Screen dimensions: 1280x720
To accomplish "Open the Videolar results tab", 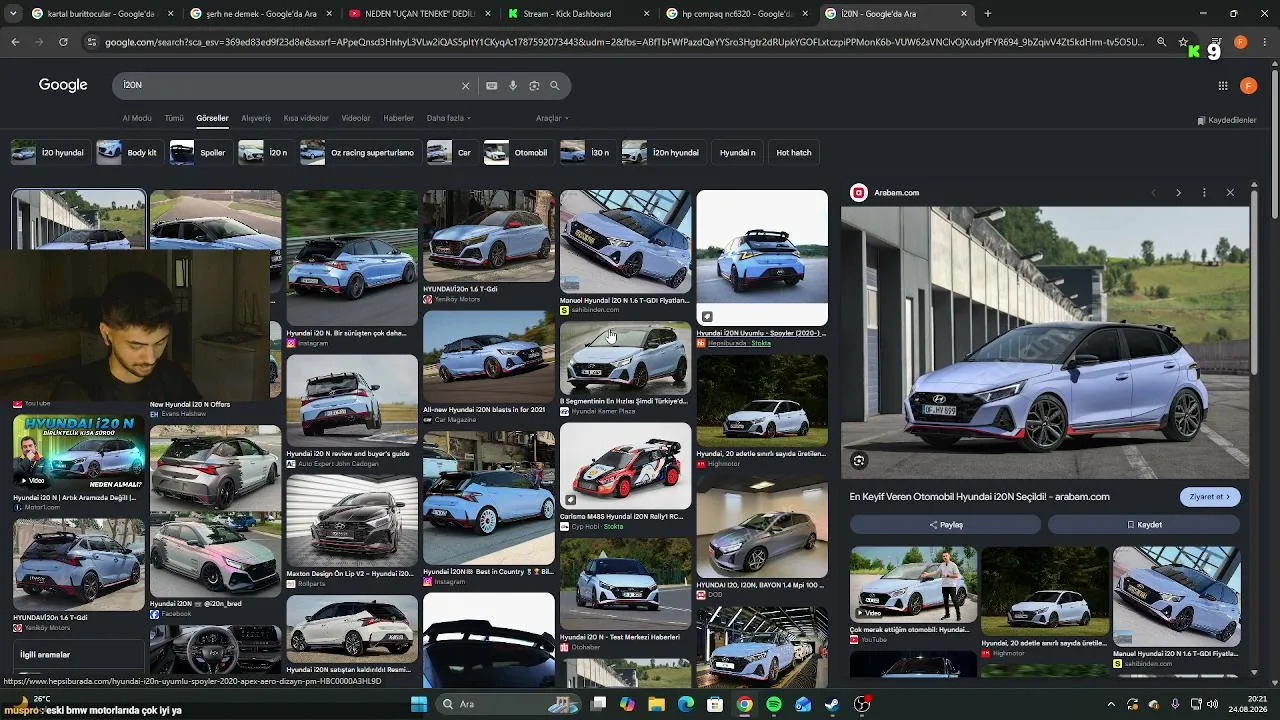I will 356,118.
